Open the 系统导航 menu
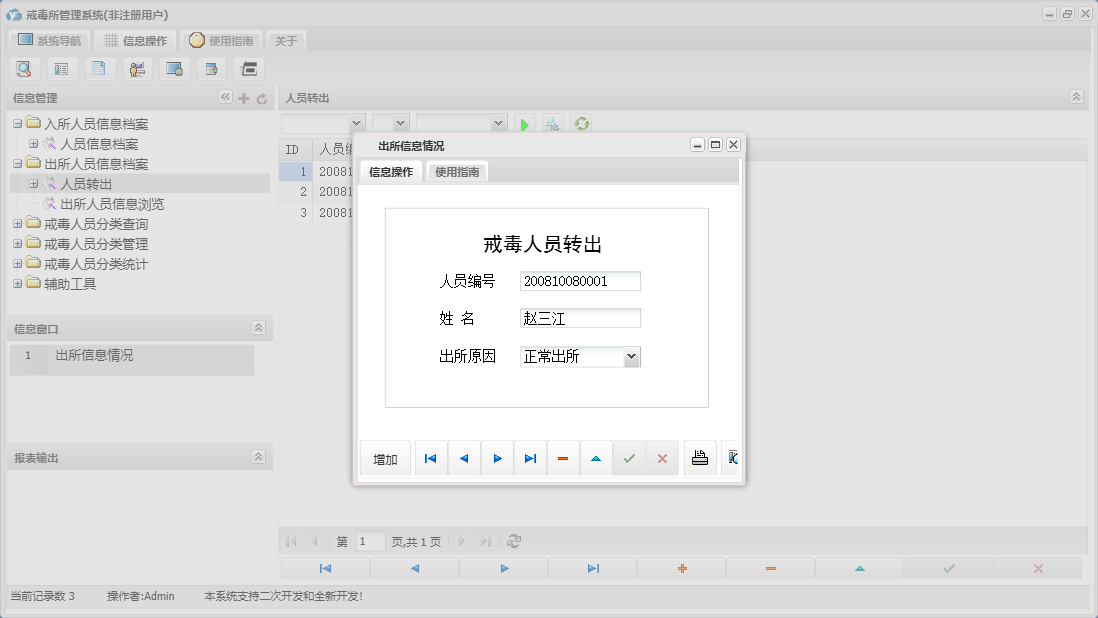1098x618 pixels. click(x=48, y=40)
